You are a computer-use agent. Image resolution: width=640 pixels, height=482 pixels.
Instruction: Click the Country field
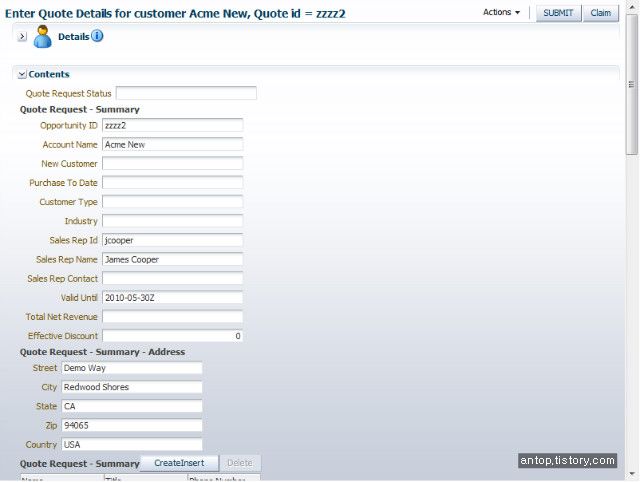tap(132, 445)
